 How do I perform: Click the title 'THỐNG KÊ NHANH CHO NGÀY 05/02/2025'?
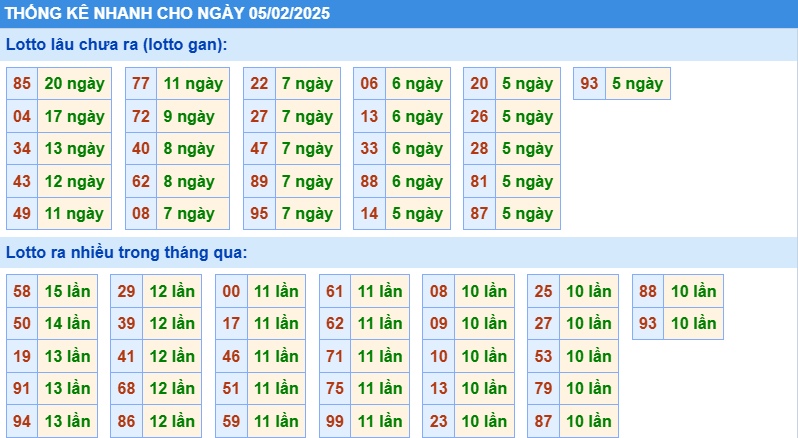click(x=168, y=14)
